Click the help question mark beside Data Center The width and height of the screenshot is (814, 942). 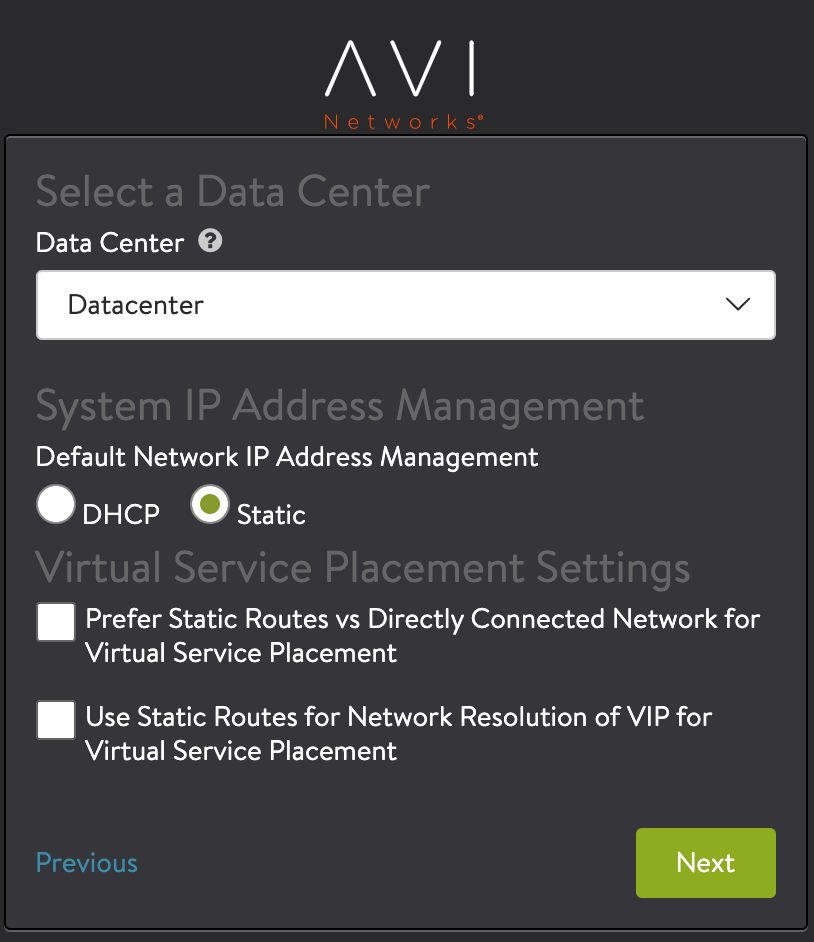tap(210, 241)
